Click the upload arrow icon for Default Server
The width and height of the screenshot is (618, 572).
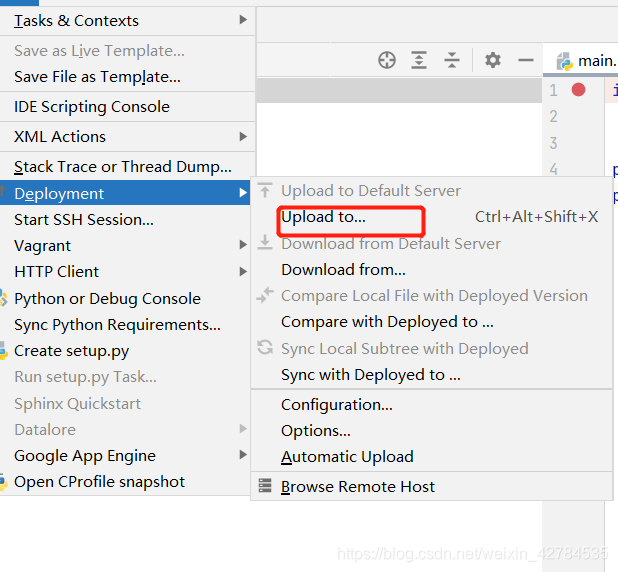pos(265,191)
